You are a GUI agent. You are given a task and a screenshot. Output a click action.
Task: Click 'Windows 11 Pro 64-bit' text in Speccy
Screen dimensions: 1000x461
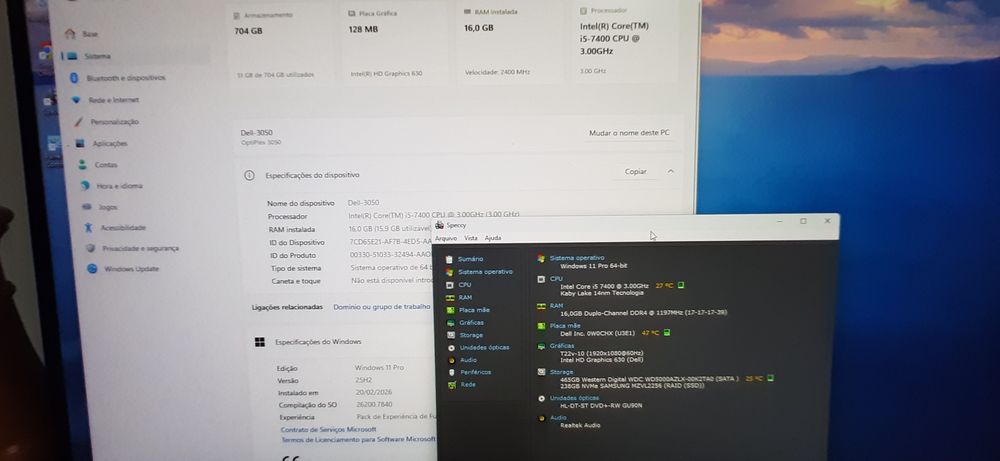[593, 266]
